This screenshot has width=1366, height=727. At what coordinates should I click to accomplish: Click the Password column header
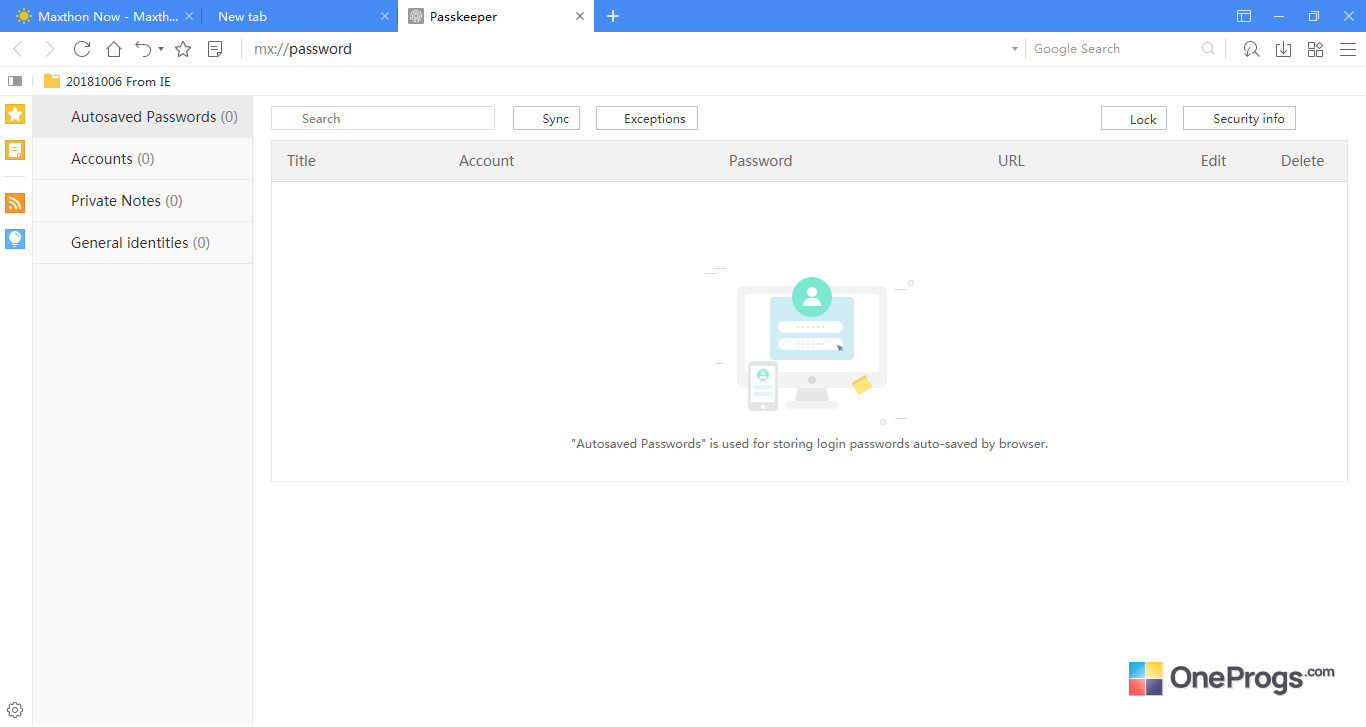[x=760, y=161]
